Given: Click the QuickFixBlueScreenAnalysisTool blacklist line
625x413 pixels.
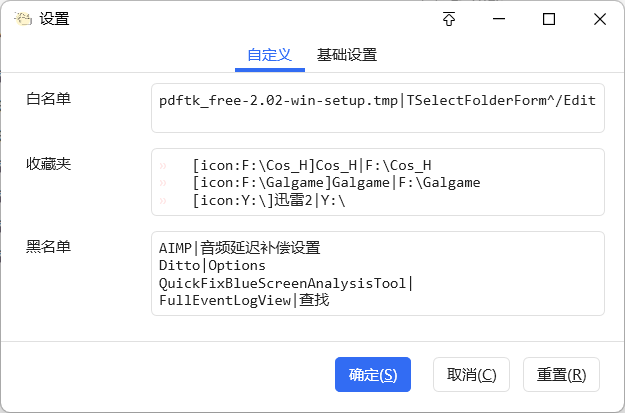Looking at the screenshot, I should (286, 283).
